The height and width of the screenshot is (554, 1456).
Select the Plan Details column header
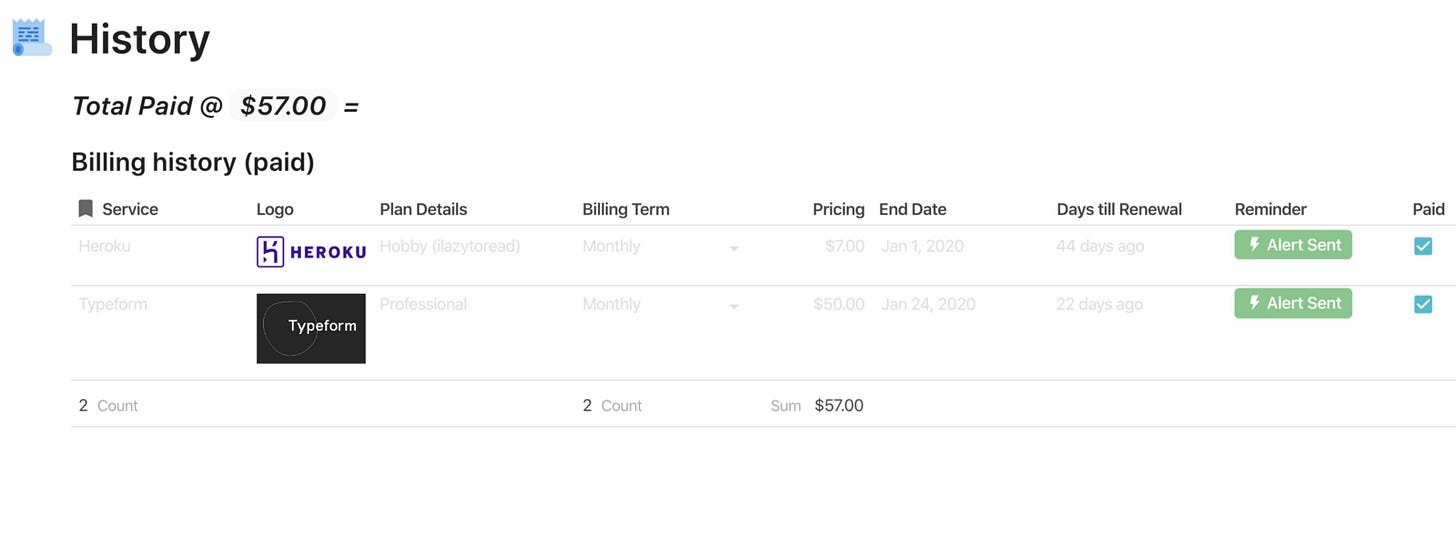424,209
